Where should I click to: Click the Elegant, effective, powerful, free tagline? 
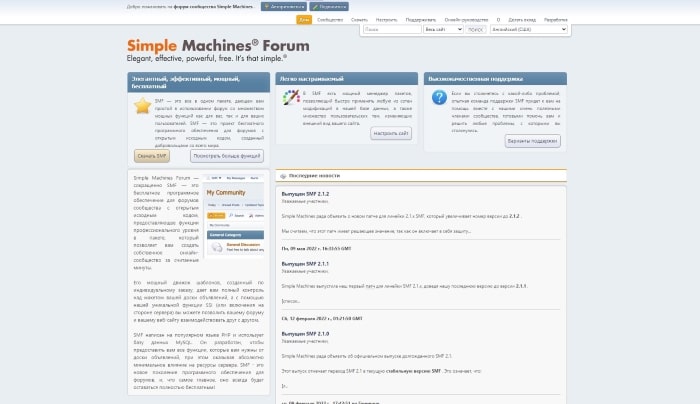207,58
